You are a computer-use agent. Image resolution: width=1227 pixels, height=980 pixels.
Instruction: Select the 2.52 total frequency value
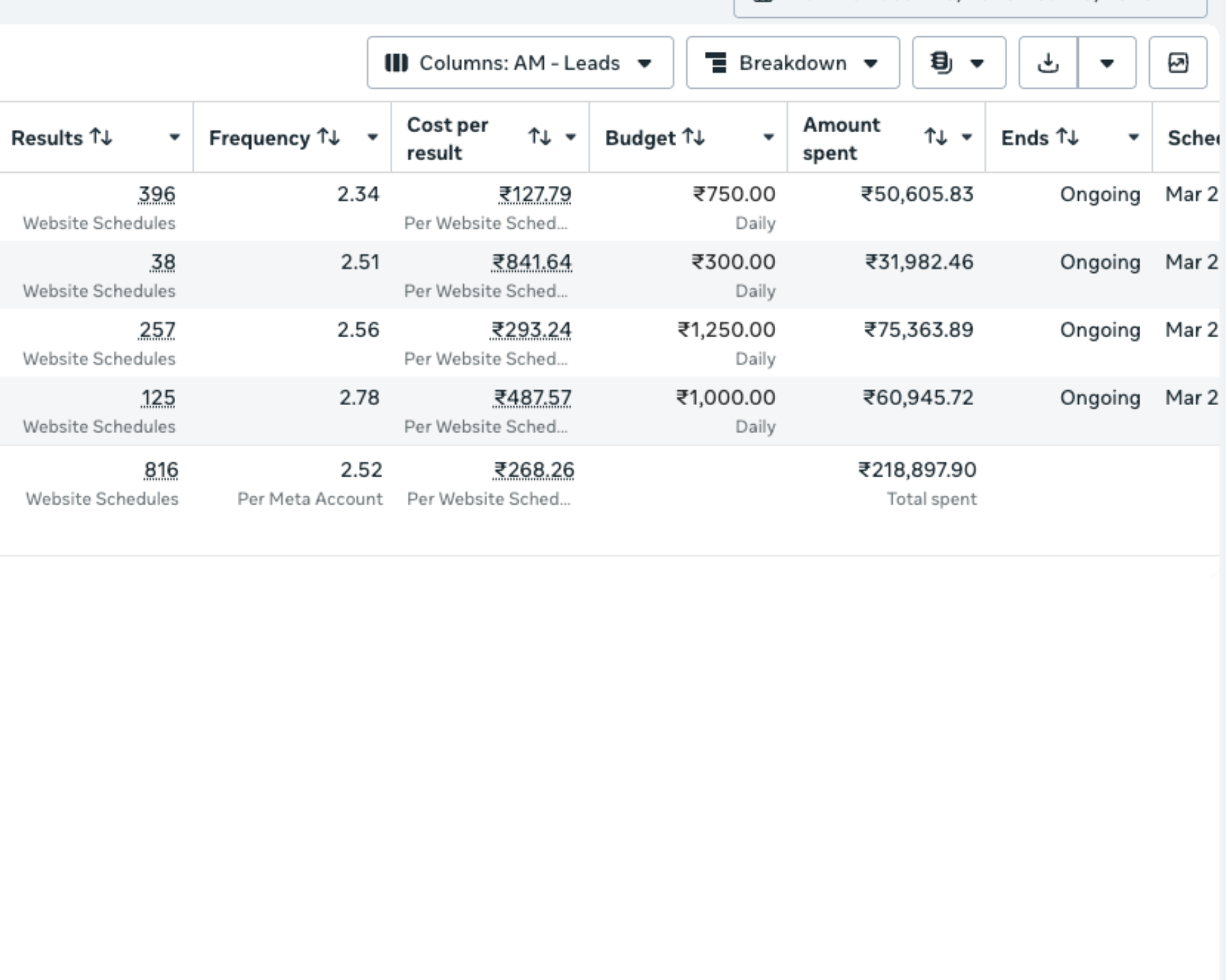pyautogui.click(x=361, y=470)
